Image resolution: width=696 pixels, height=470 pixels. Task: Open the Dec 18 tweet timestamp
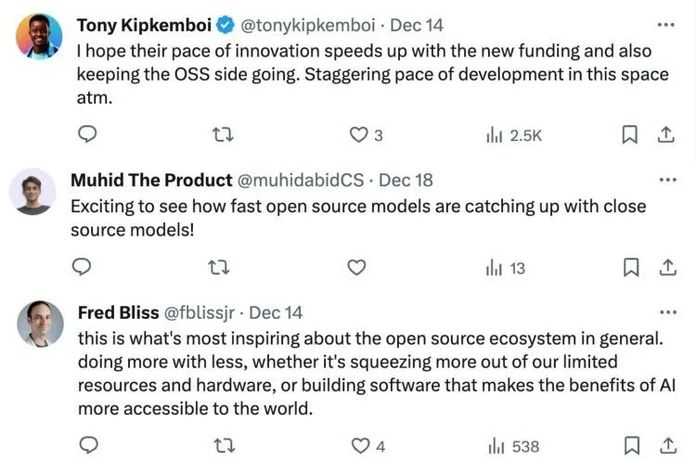[406, 180]
